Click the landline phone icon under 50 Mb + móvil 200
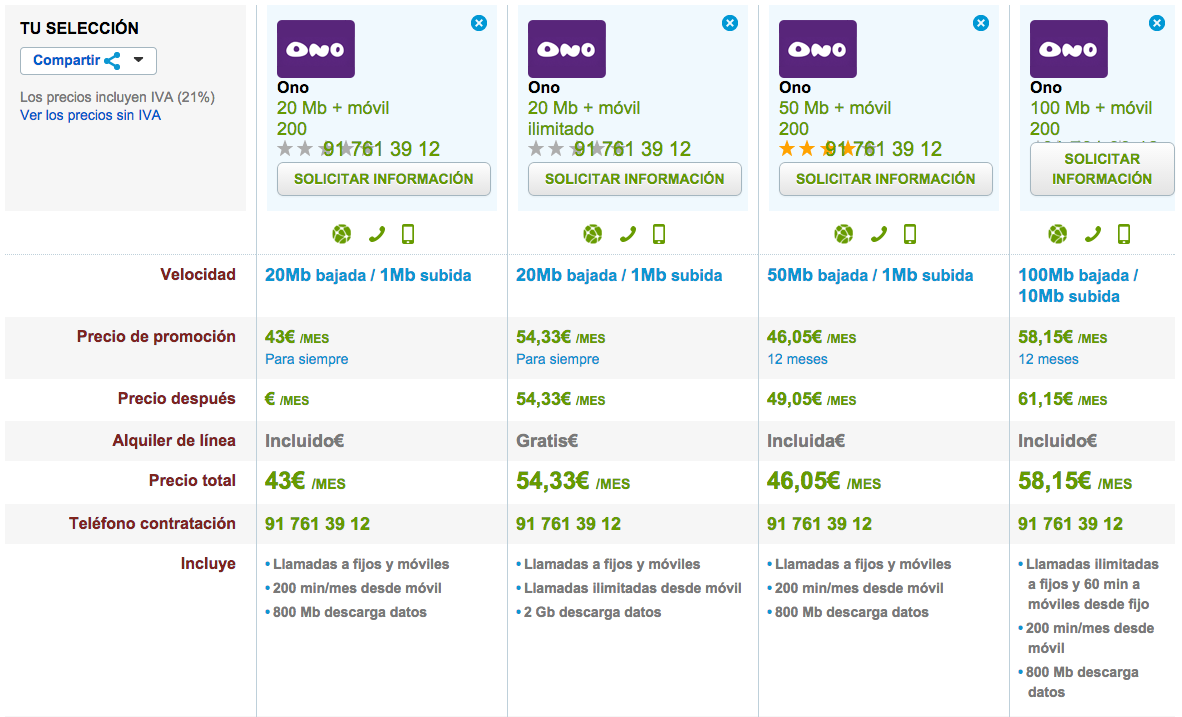Image resolution: width=1182 pixels, height=717 pixels. [878, 234]
